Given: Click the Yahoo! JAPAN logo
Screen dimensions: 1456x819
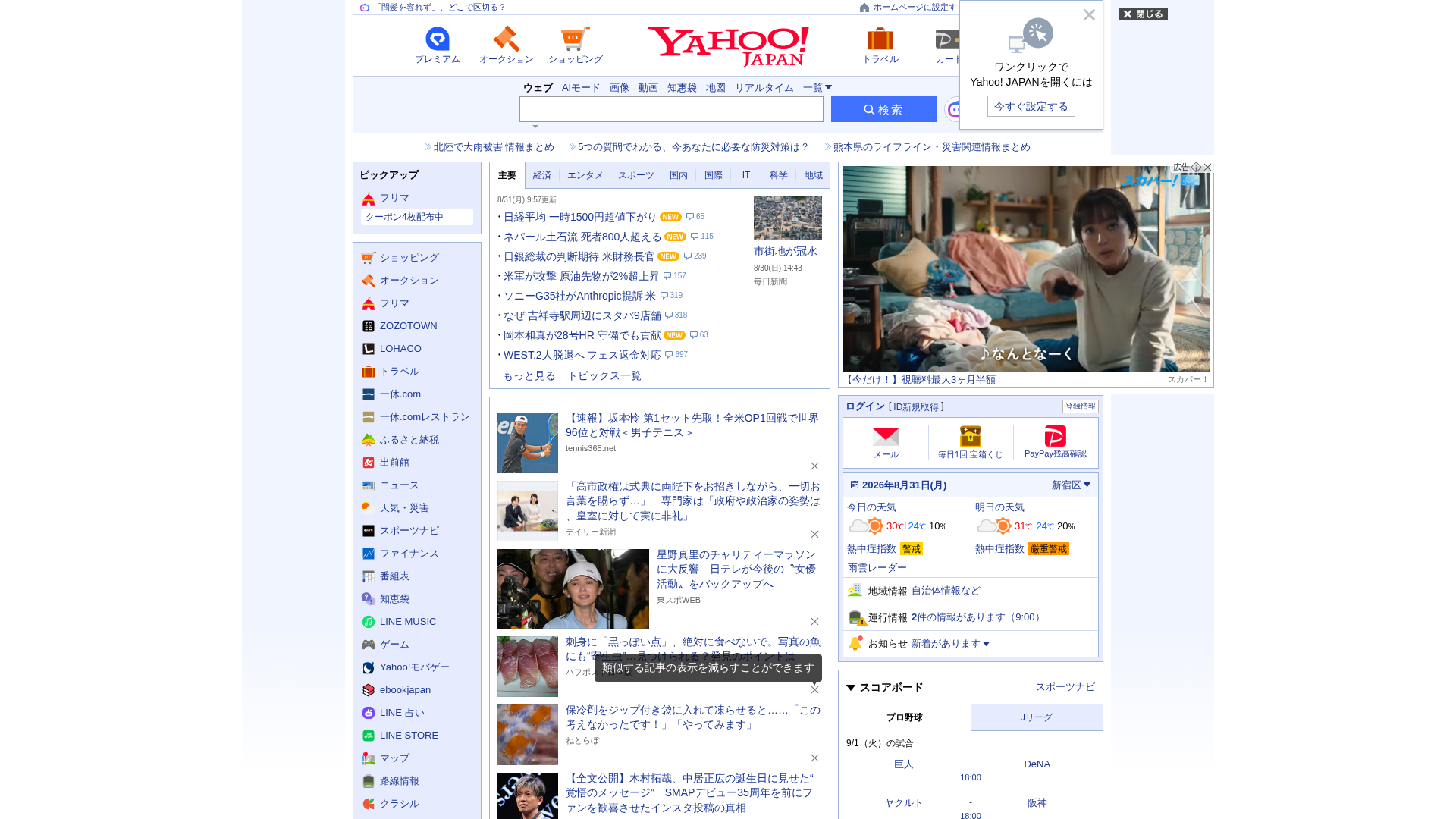Looking at the screenshot, I should pyautogui.click(x=728, y=45).
